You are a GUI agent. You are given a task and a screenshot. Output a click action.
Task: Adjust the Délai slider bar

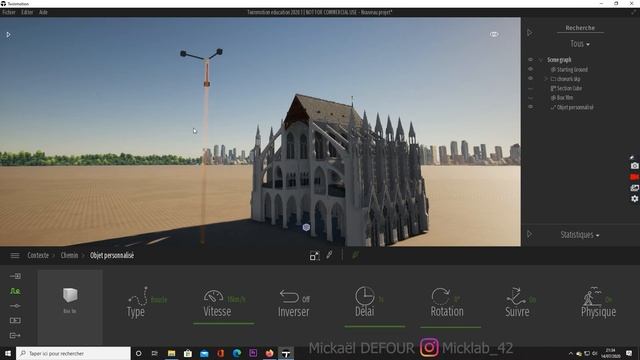375,326
